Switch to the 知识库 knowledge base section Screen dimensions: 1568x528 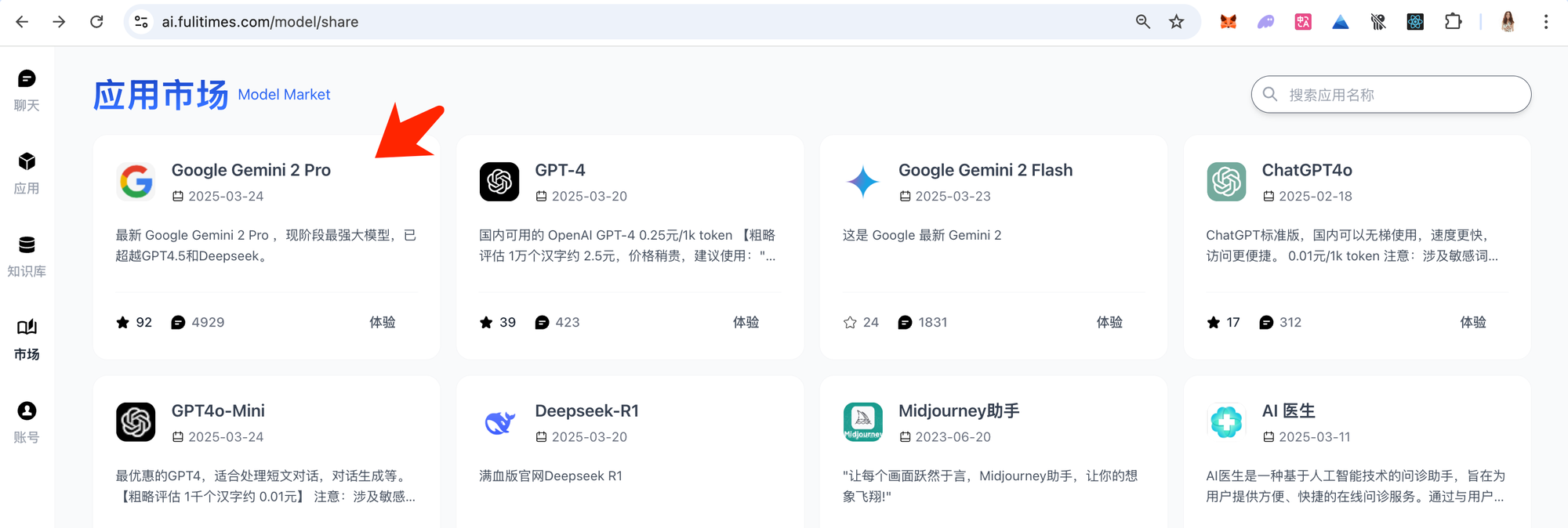(27, 256)
